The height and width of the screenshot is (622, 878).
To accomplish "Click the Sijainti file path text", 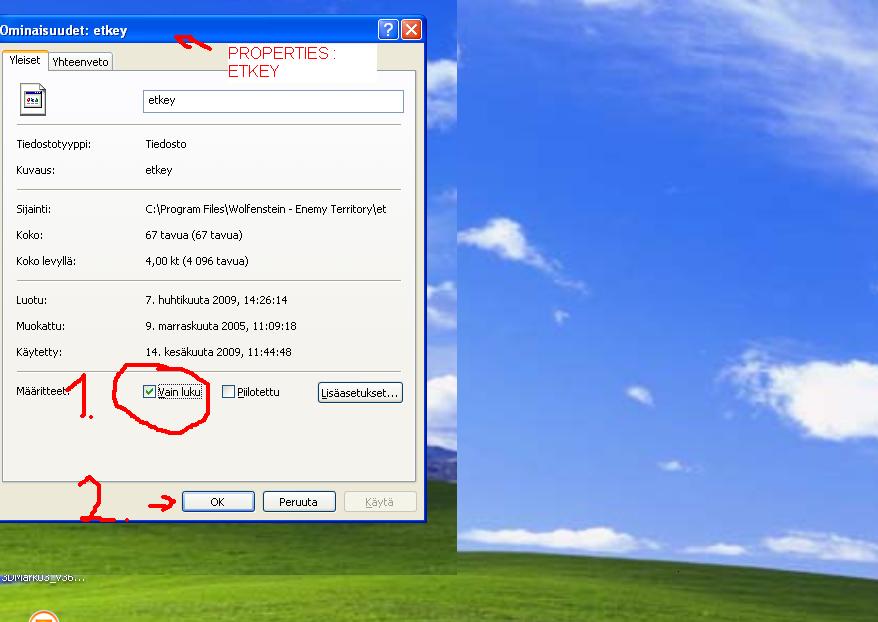I will point(265,209).
